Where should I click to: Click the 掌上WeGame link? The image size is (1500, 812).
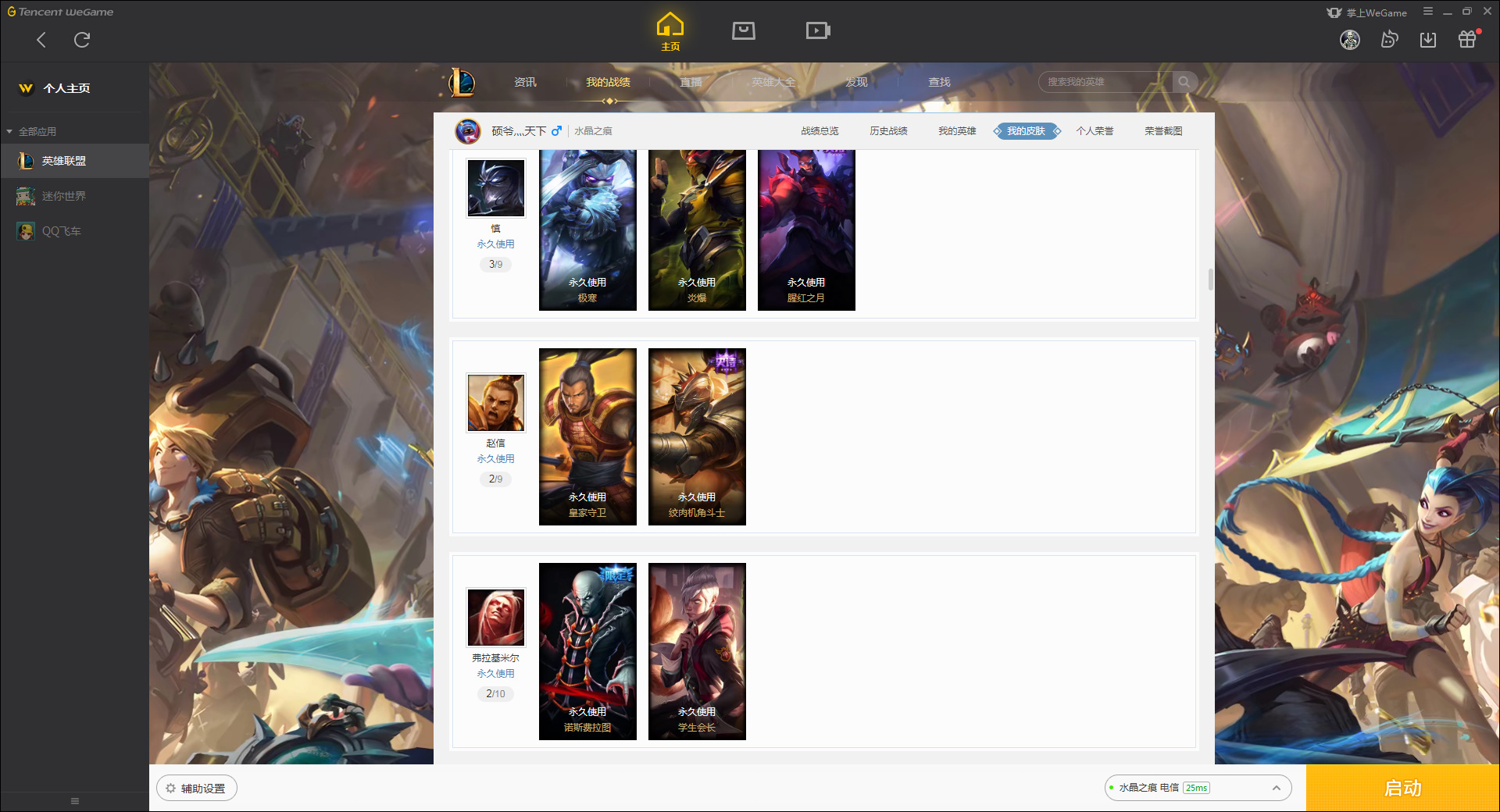[1367, 12]
